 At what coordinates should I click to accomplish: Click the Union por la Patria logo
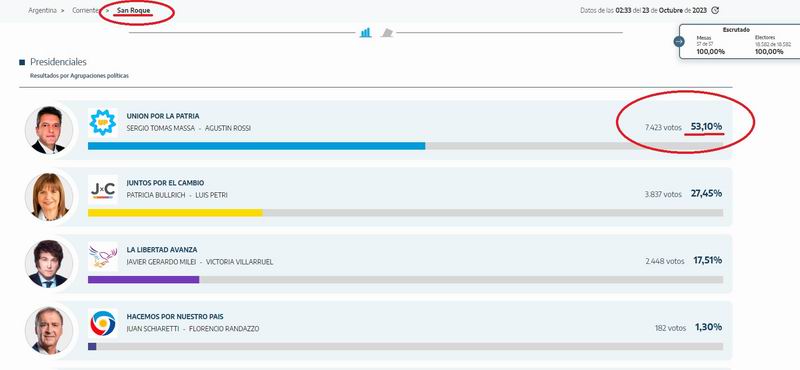tap(103, 122)
